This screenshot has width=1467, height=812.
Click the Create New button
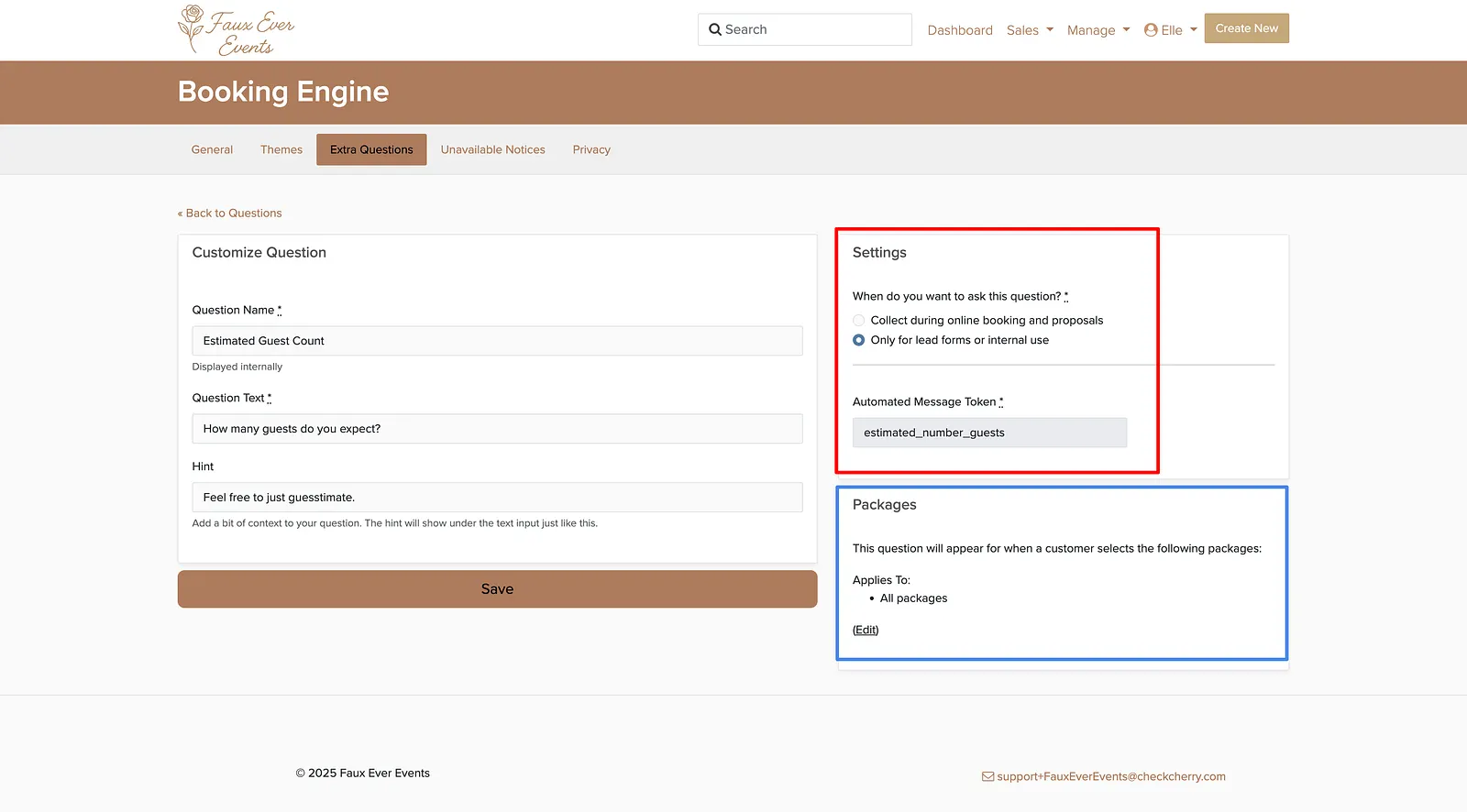[x=1246, y=28]
